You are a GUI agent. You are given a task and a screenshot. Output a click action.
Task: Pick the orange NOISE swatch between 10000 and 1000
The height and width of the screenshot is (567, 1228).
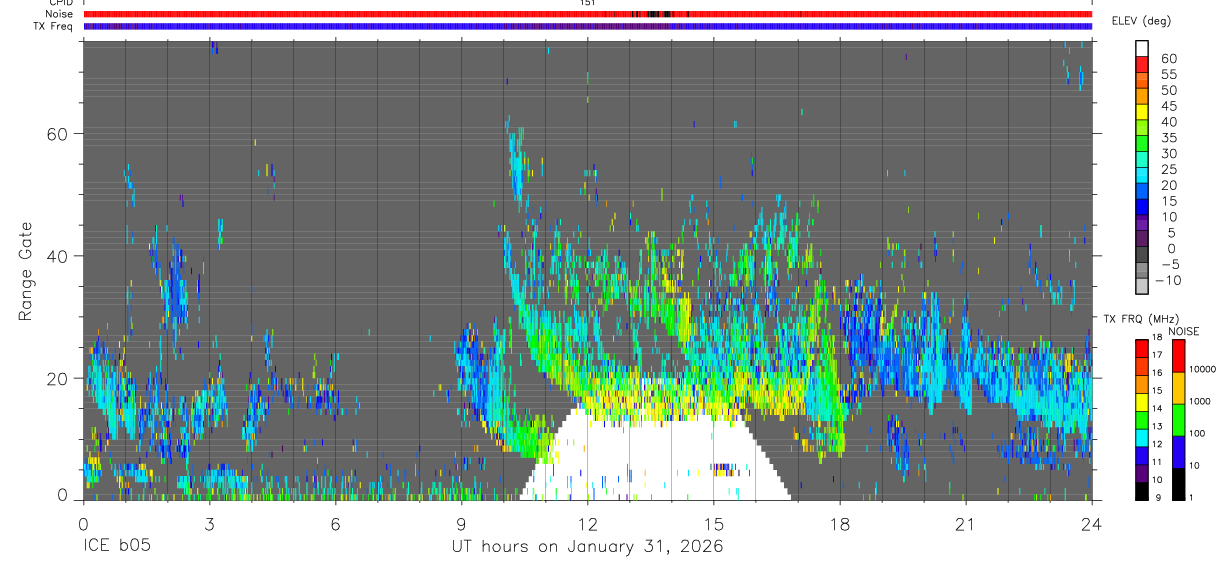1178,387
